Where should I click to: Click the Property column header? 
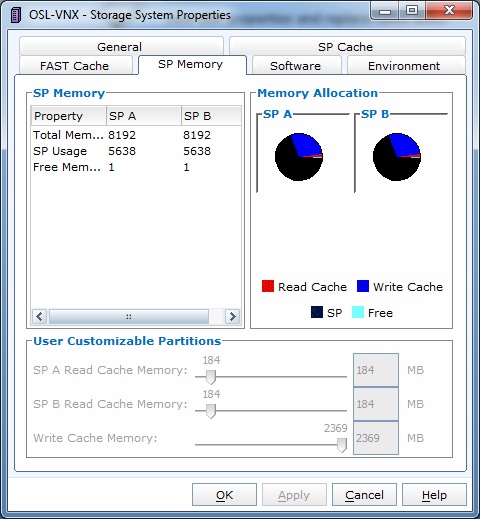click(x=69, y=116)
